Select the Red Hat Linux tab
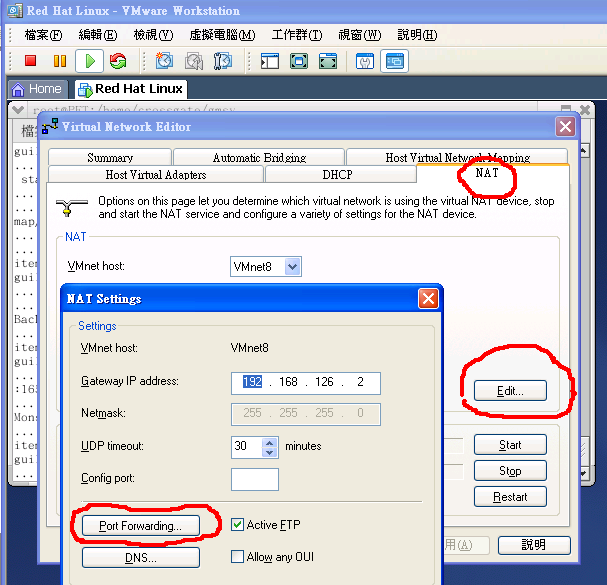607x585 pixels. (131, 89)
